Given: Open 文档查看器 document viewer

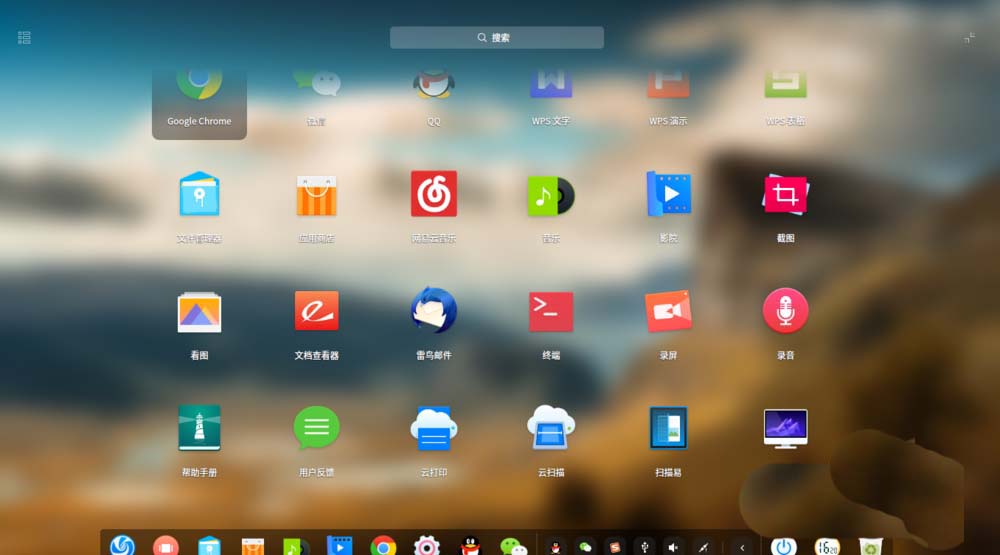Looking at the screenshot, I should (316, 311).
